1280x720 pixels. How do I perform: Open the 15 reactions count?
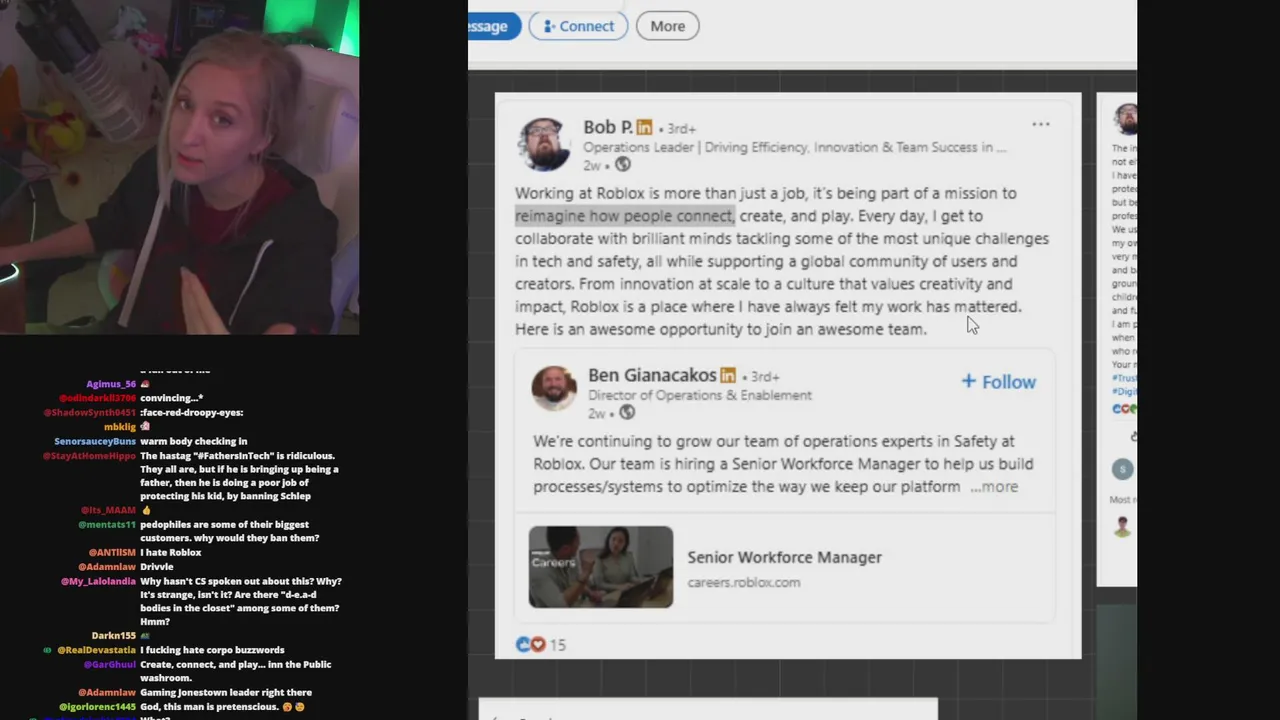558,645
